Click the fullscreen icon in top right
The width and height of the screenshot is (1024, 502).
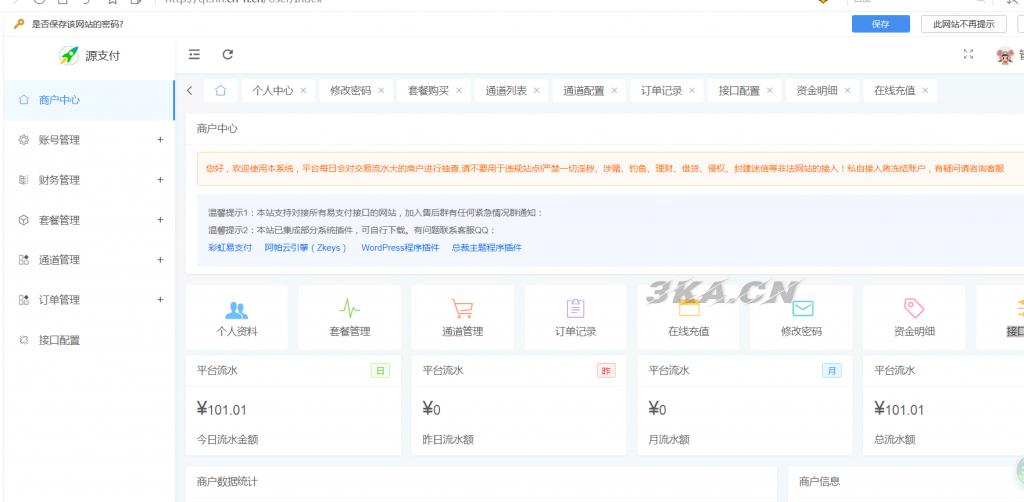coord(967,55)
